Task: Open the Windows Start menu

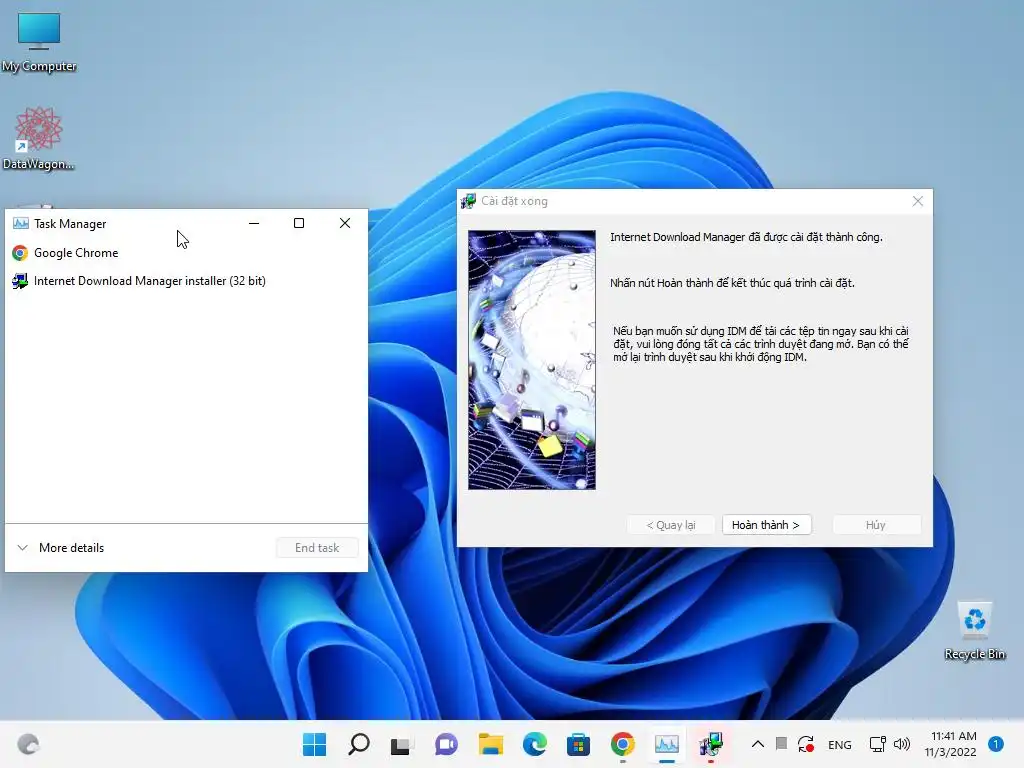Action: tap(314, 744)
